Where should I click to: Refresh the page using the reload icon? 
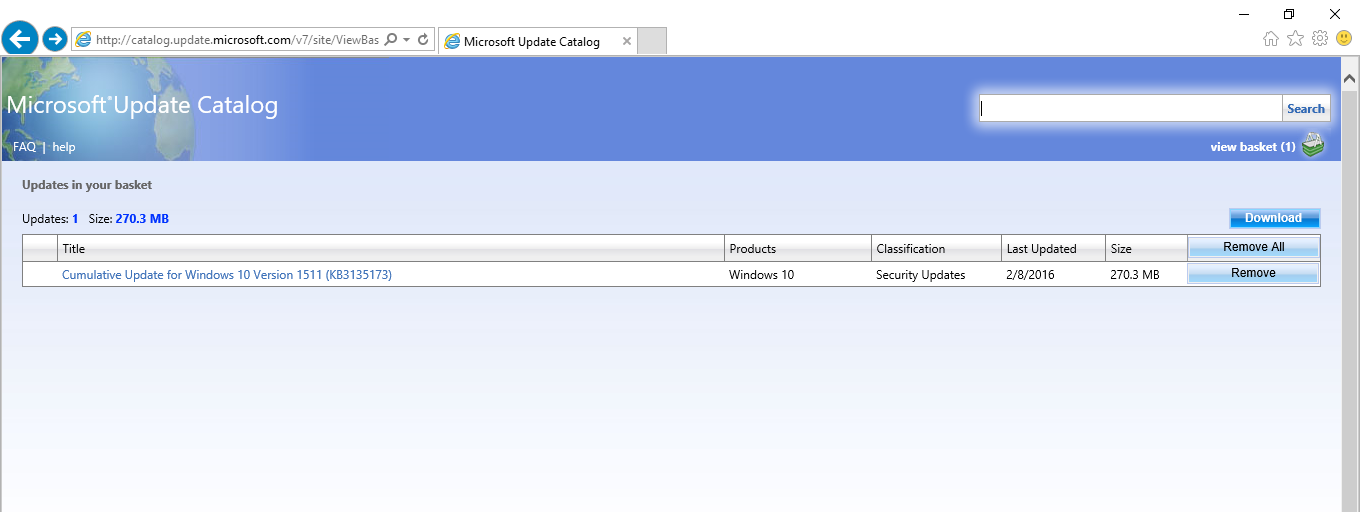point(423,39)
